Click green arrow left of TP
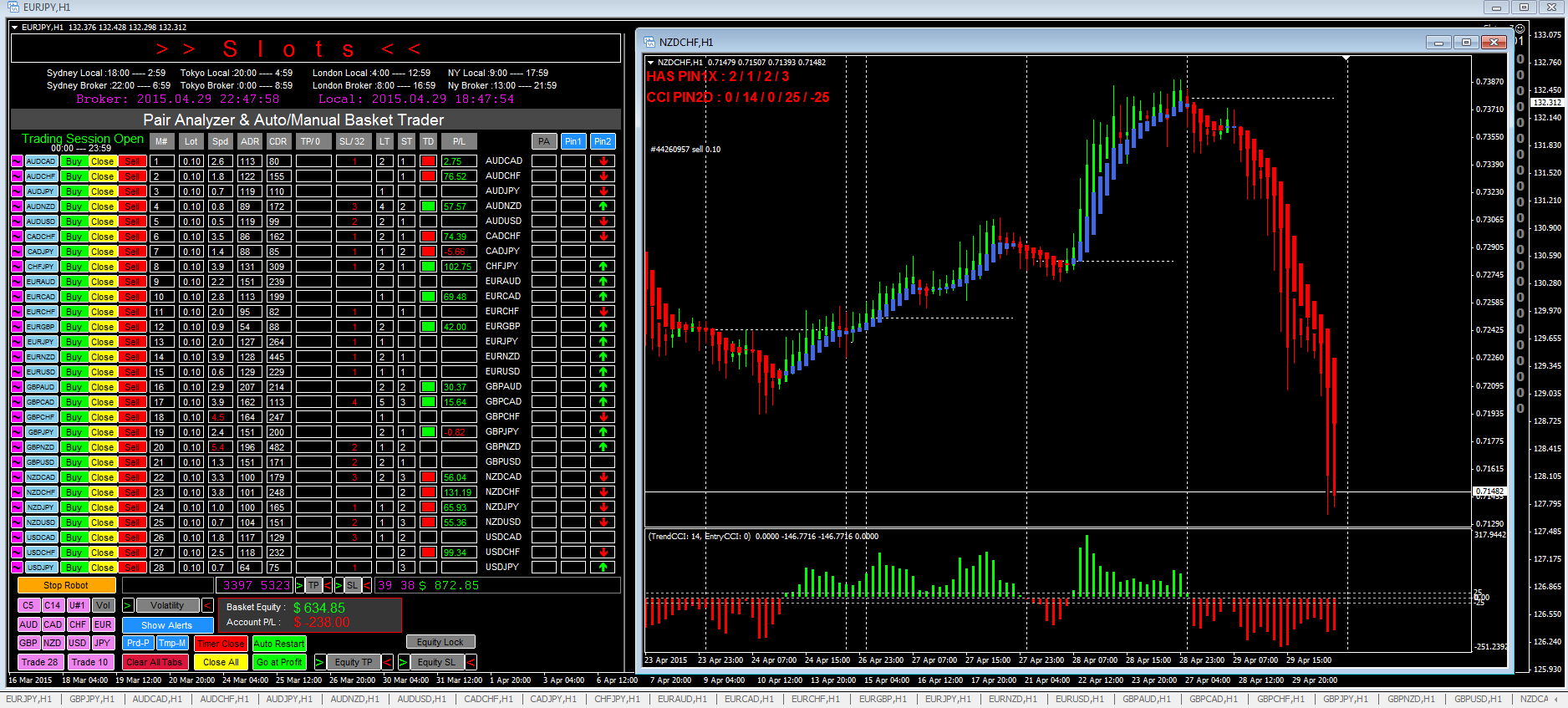This screenshot has height=708, width=1568. pyautogui.click(x=299, y=585)
